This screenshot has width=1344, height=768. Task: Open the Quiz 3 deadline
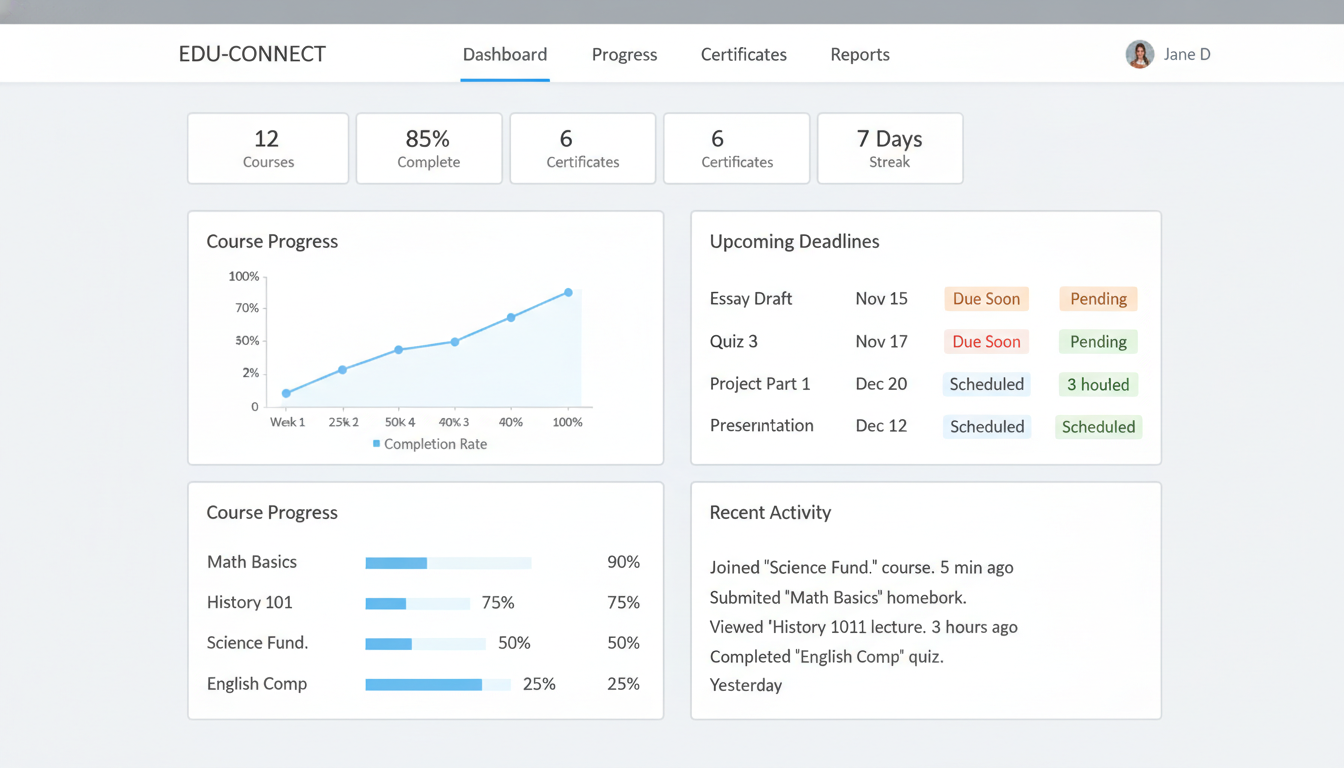(734, 341)
